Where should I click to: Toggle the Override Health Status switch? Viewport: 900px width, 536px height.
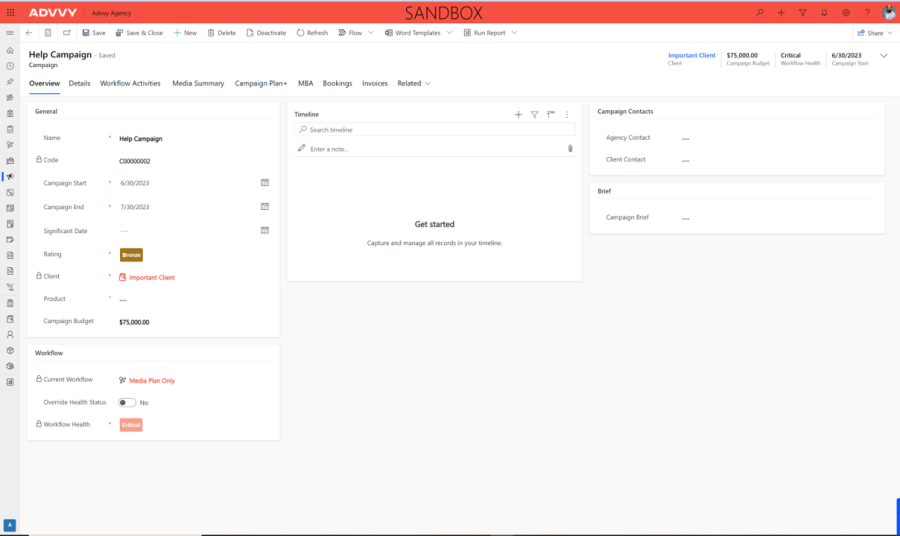click(127, 402)
